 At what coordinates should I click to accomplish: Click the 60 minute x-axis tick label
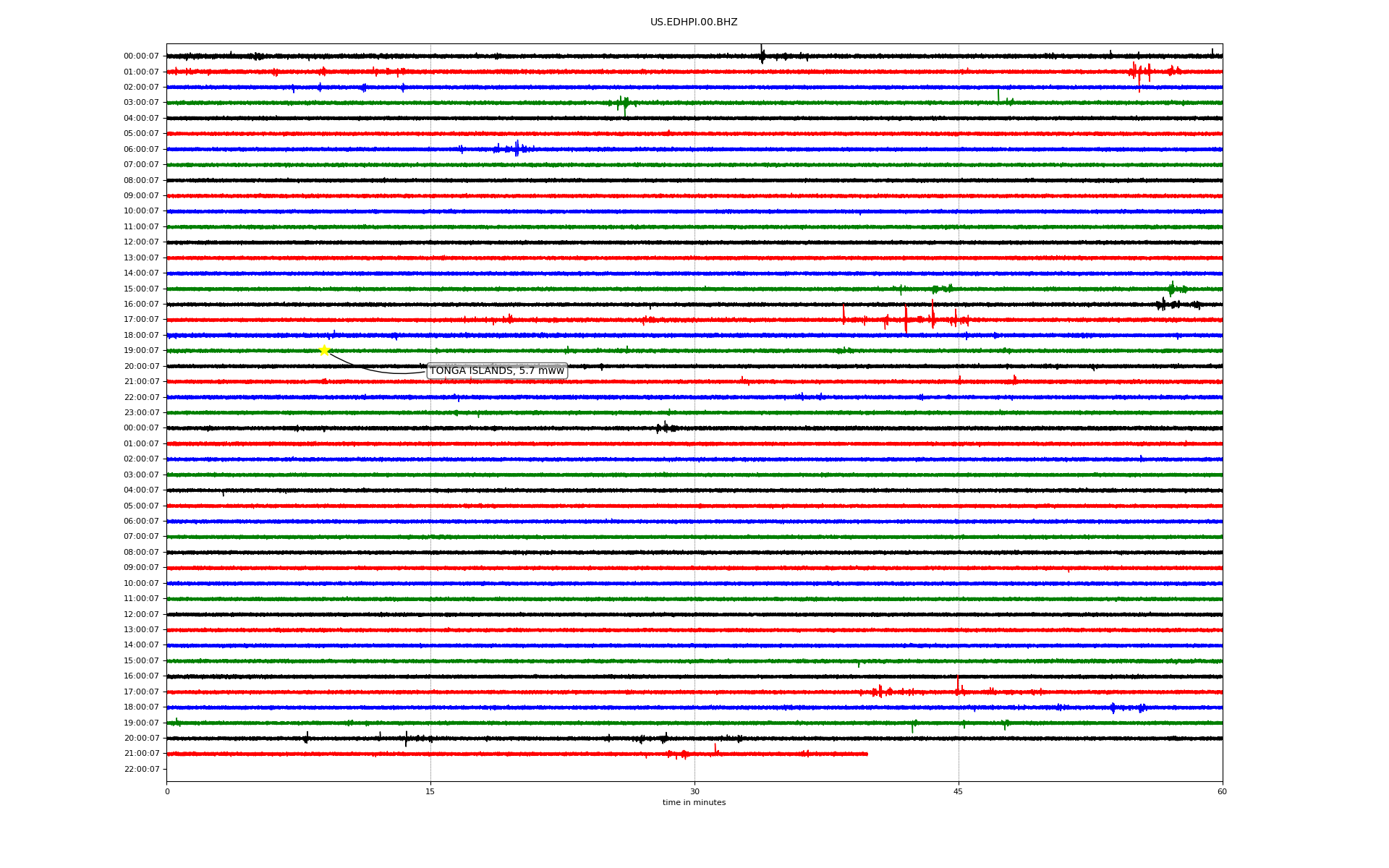point(1221,791)
